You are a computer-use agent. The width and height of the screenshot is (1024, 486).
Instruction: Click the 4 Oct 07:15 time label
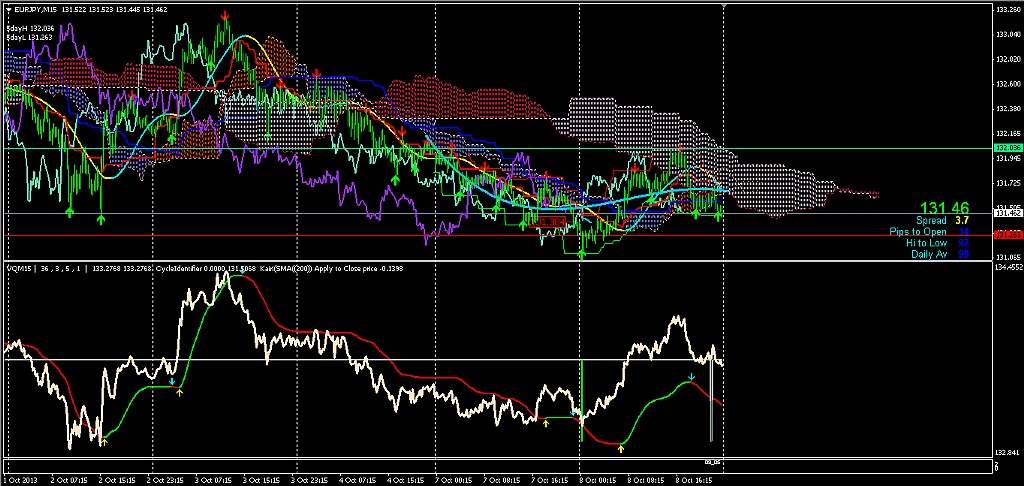pos(358,481)
